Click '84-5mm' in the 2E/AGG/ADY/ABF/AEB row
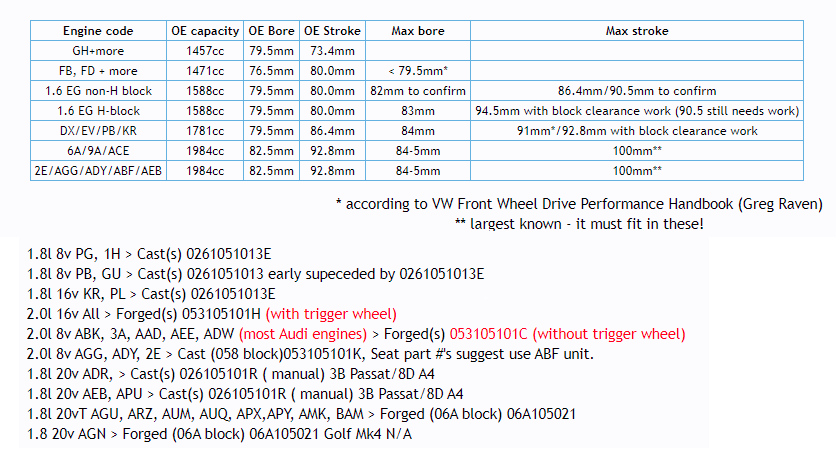Viewport: 837px width, 451px height. pyautogui.click(x=418, y=171)
